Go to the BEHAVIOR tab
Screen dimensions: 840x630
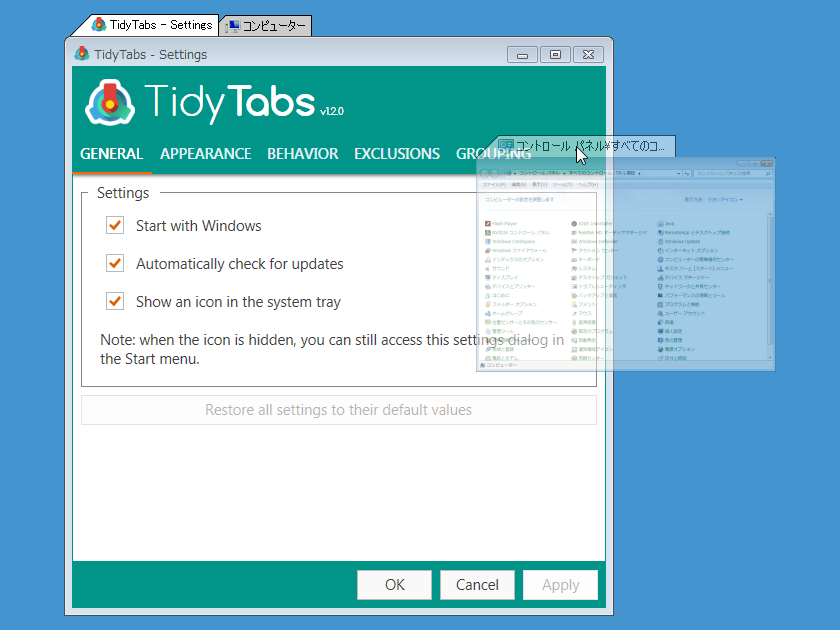(x=303, y=154)
